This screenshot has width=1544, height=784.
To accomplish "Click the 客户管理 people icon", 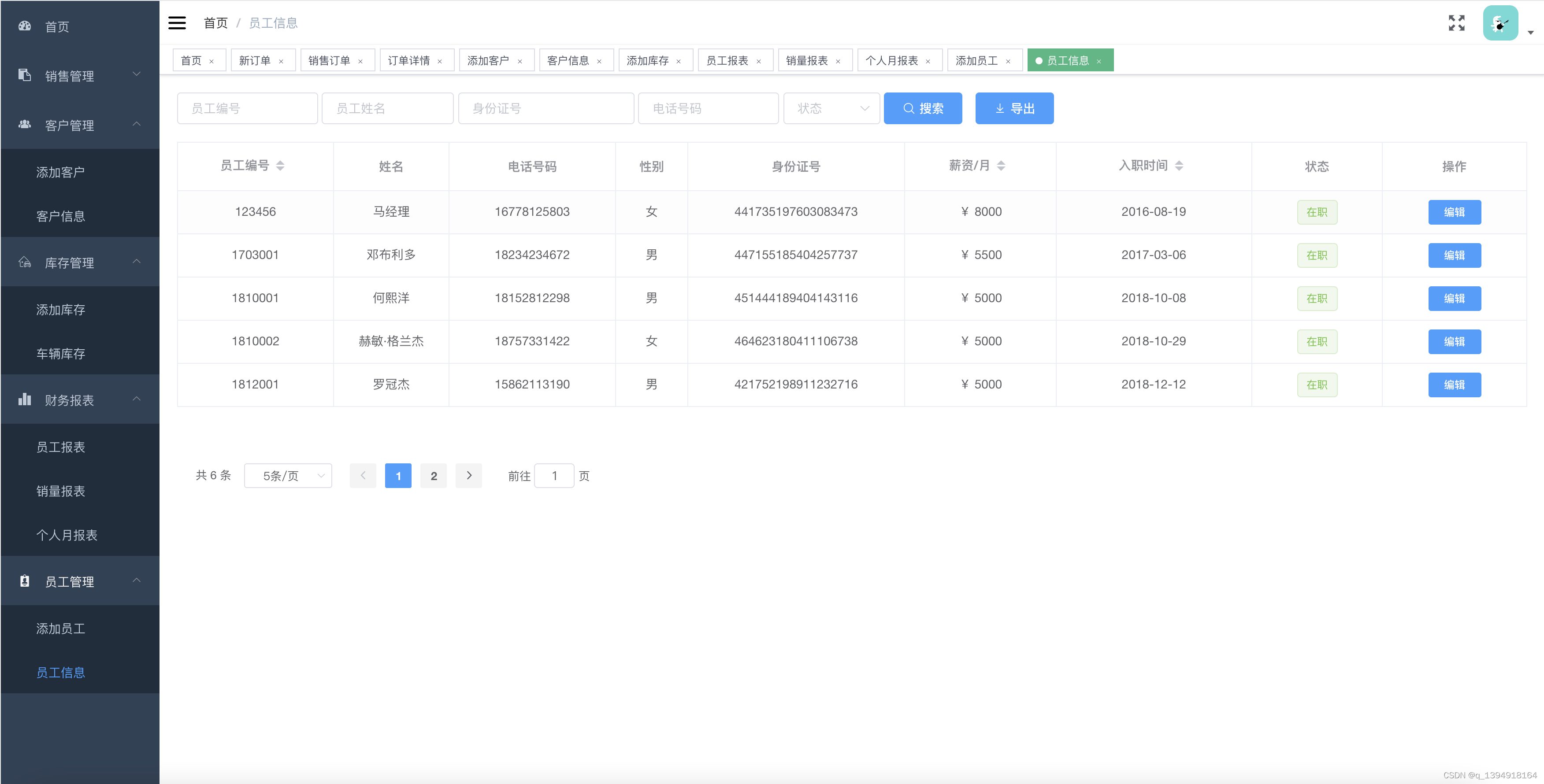I will coord(25,124).
